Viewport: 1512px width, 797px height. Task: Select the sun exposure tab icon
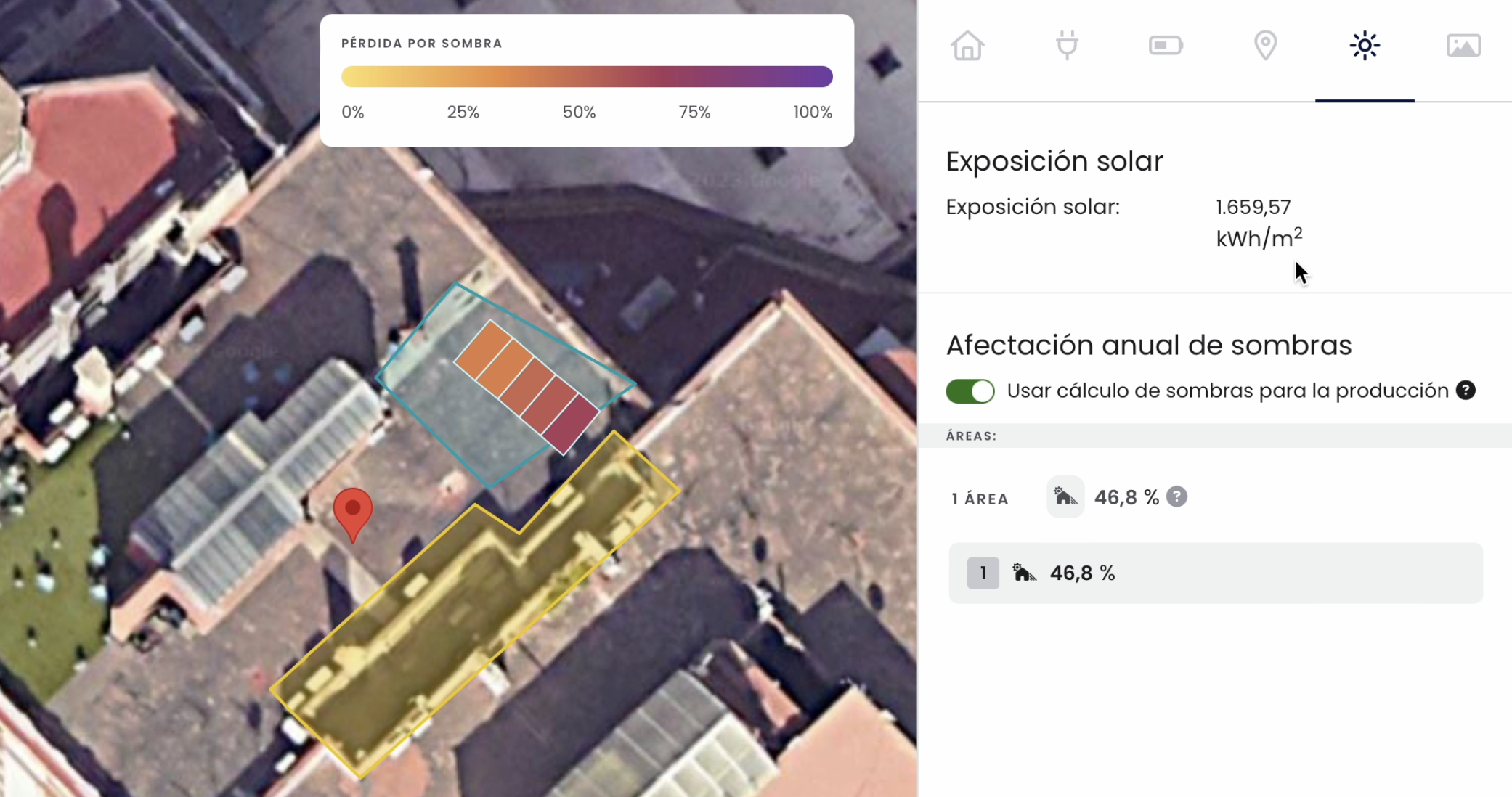[x=1365, y=46]
